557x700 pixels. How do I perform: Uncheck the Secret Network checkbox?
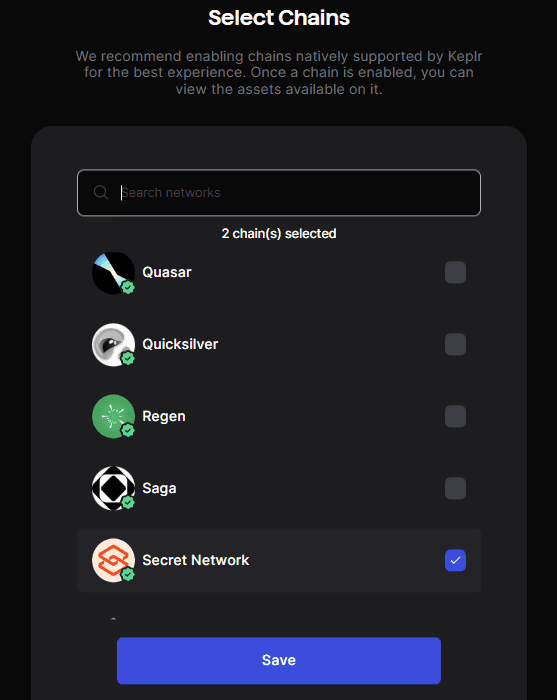(x=455, y=560)
